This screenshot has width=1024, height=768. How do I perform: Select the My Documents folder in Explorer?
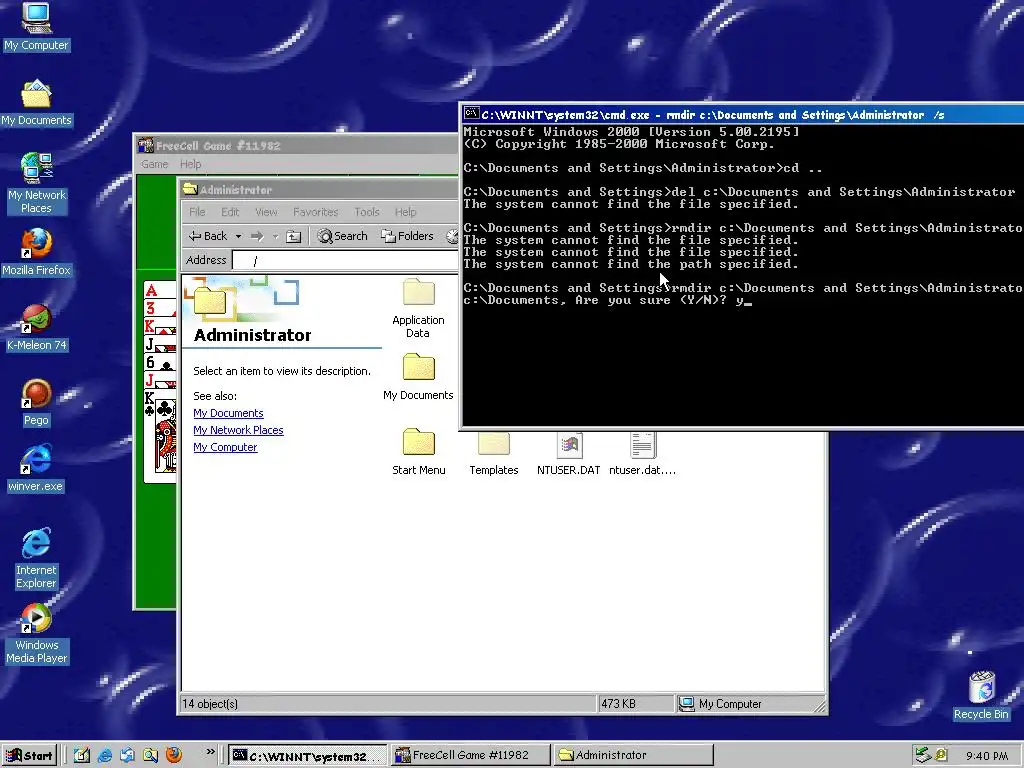418,377
